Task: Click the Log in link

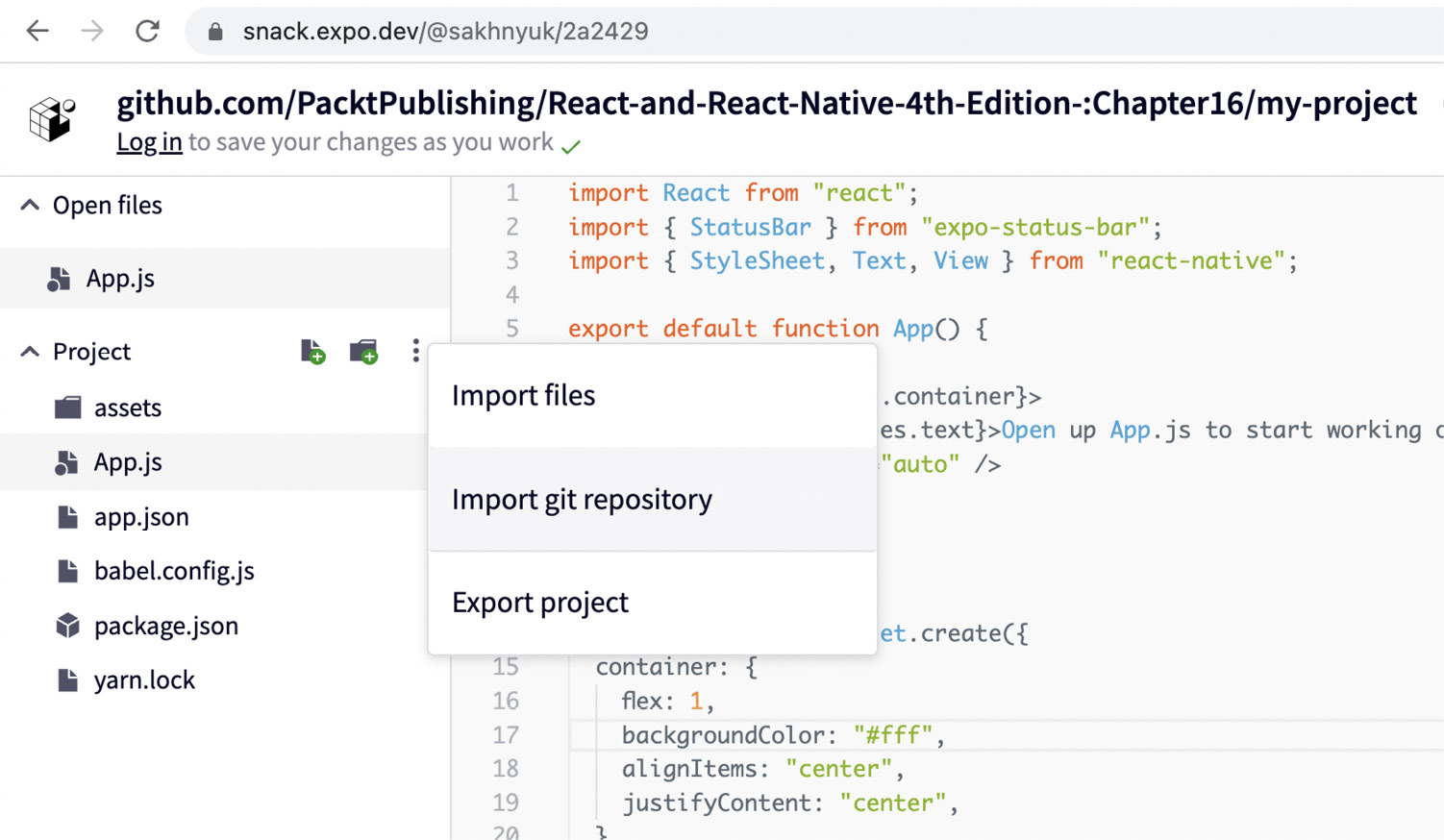Action: [149, 142]
